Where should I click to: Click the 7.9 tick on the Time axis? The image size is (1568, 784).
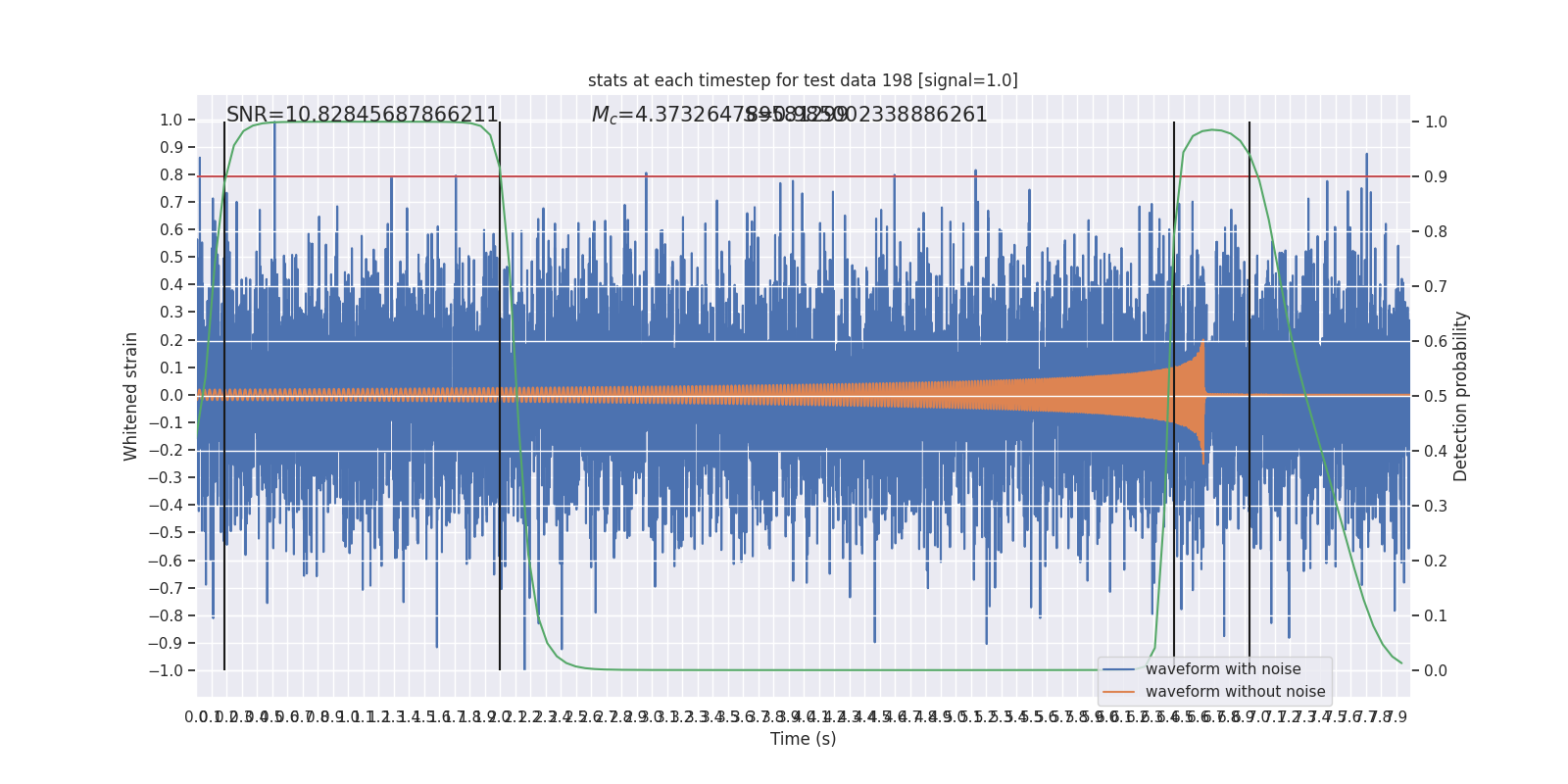(1396, 717)
